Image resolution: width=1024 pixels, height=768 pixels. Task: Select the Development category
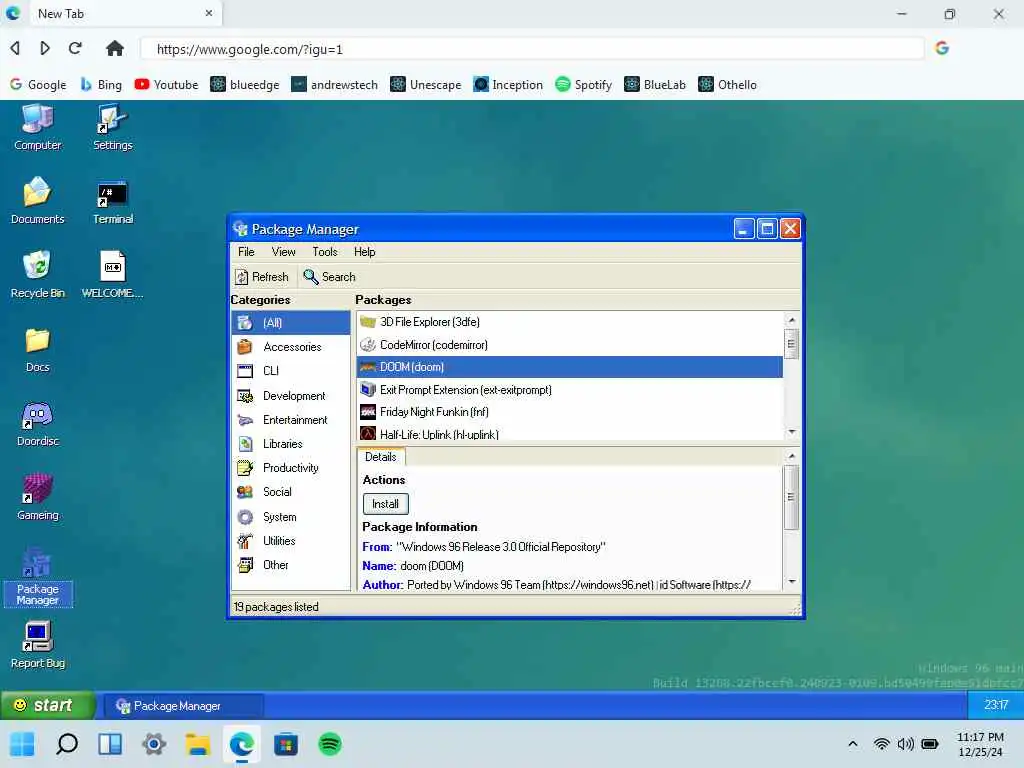point(291,396)
